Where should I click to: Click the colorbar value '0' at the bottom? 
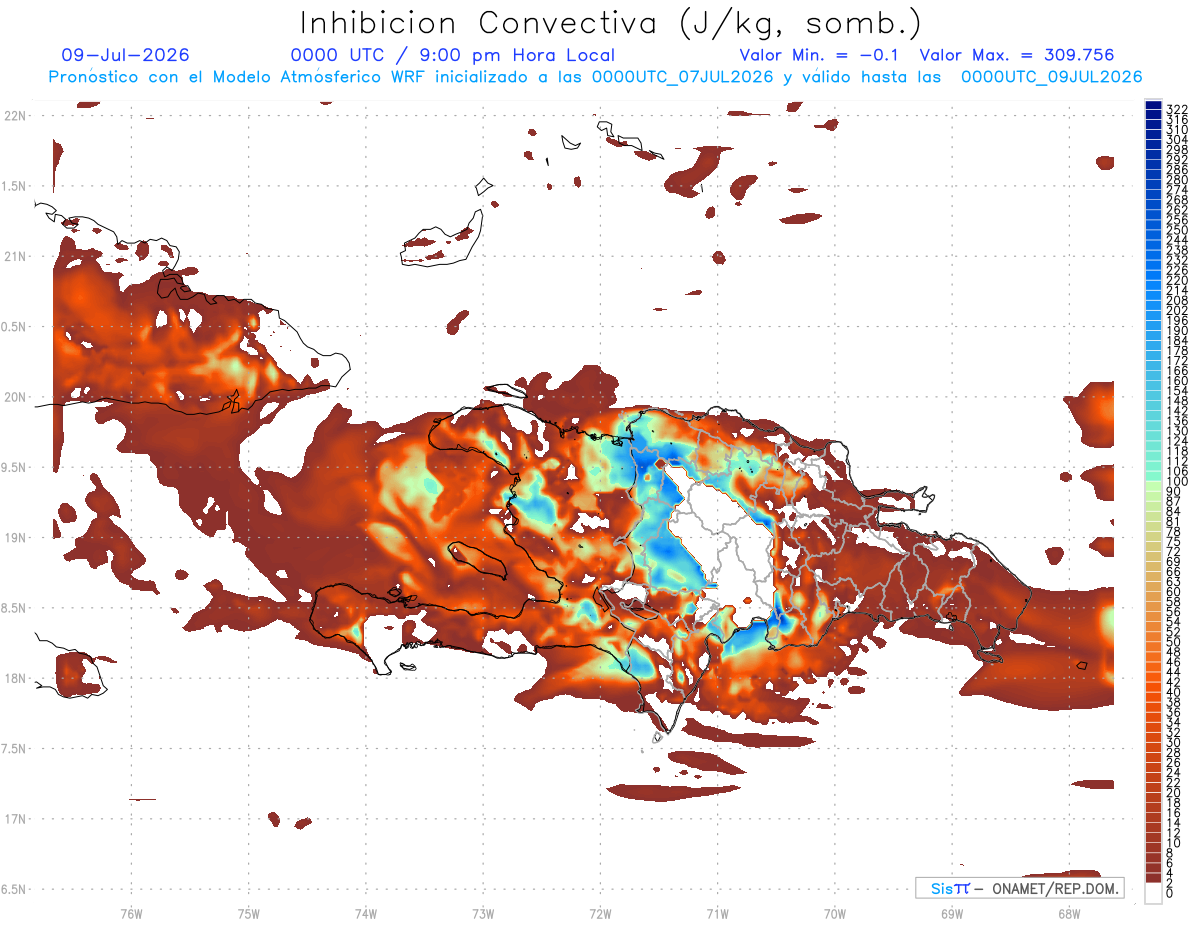click(x=1170, y=895)
